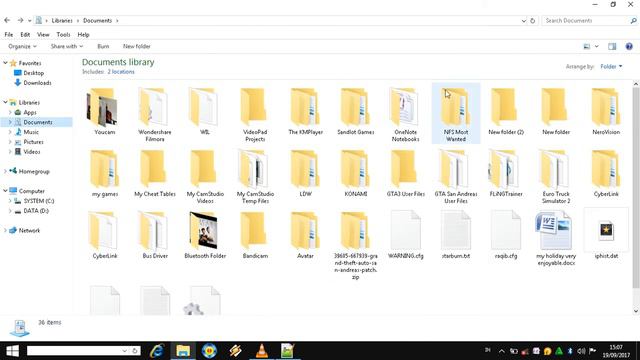Click the Help question mark icon
This screenshot has width=640, height=360.
[x=629, y=47]
